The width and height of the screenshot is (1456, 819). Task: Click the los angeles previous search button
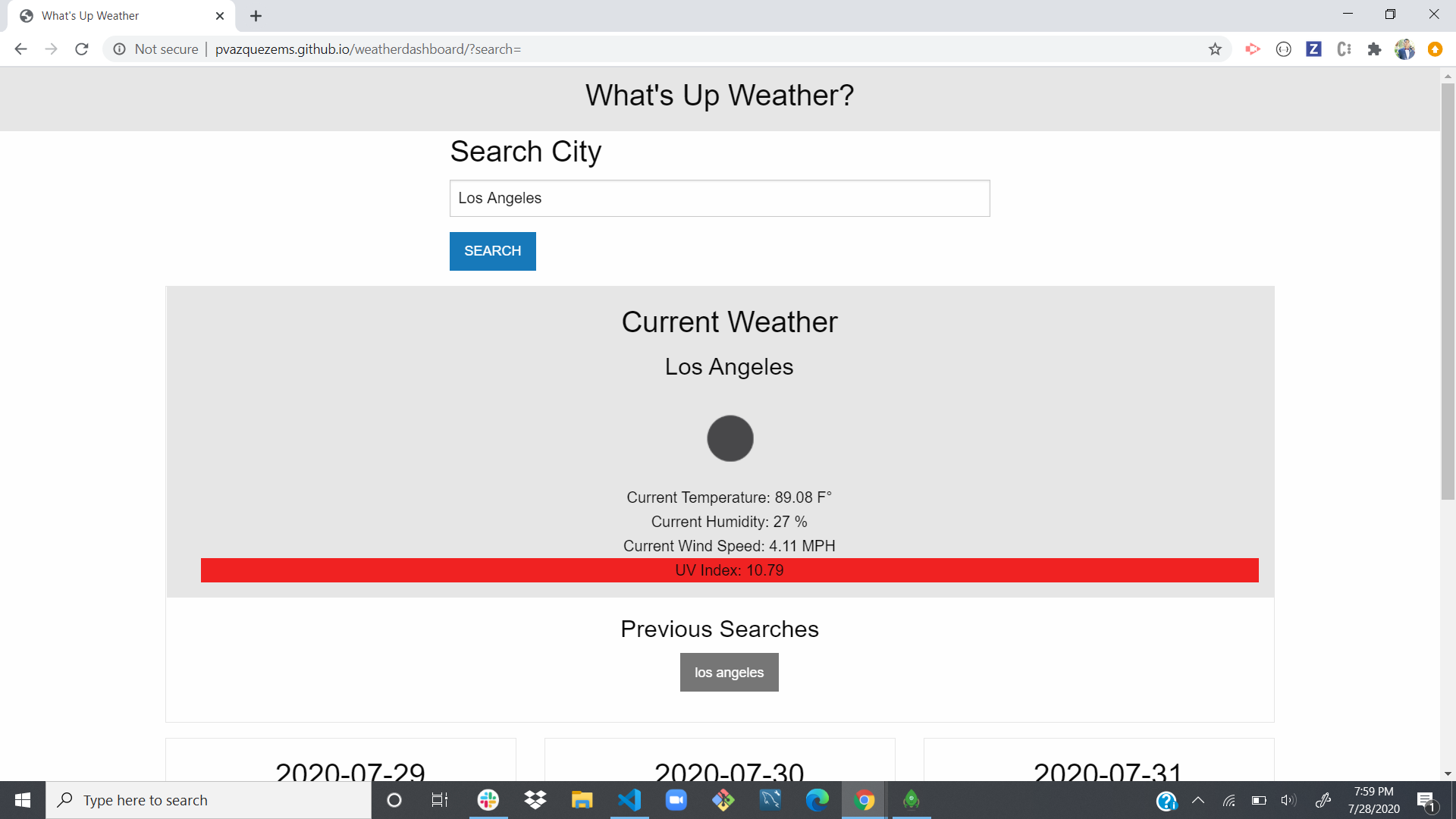(729, 673)
